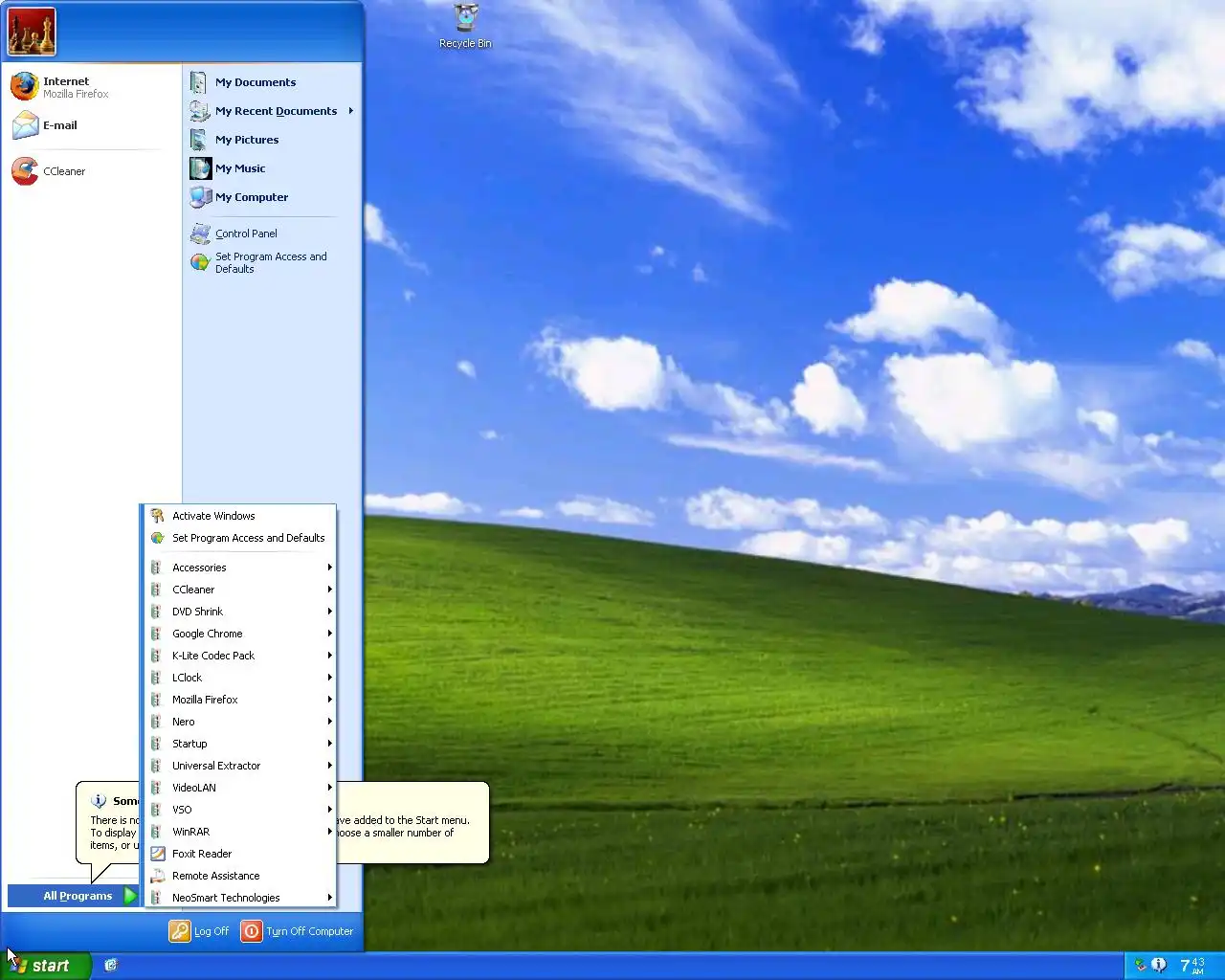
Task: Expand the CCleaner program group submenu arrow
Action: click(329, 590)
